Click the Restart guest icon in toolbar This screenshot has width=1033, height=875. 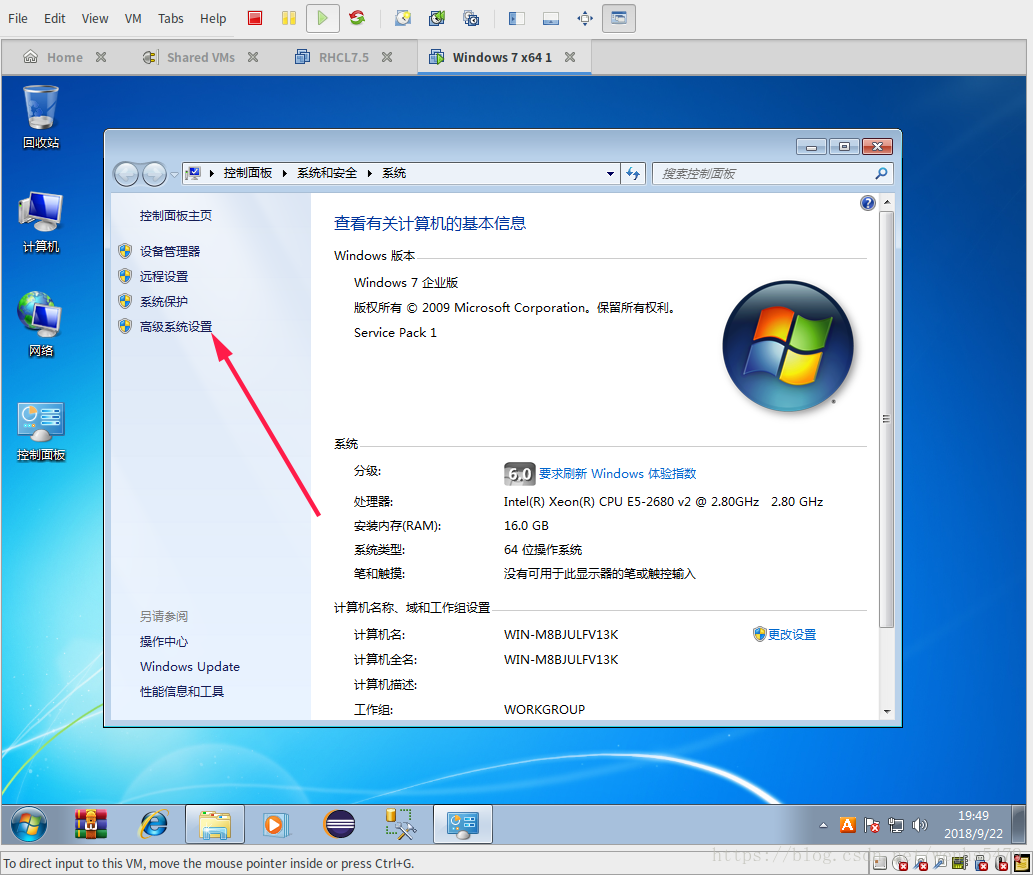tap(357, 18)
